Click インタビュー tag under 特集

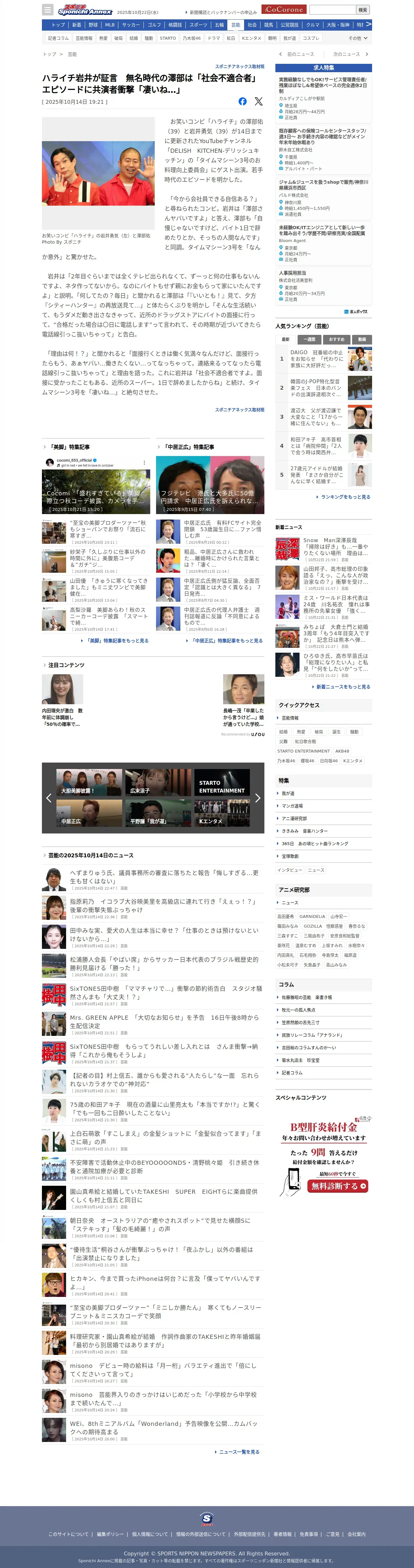tap(290, 870)
